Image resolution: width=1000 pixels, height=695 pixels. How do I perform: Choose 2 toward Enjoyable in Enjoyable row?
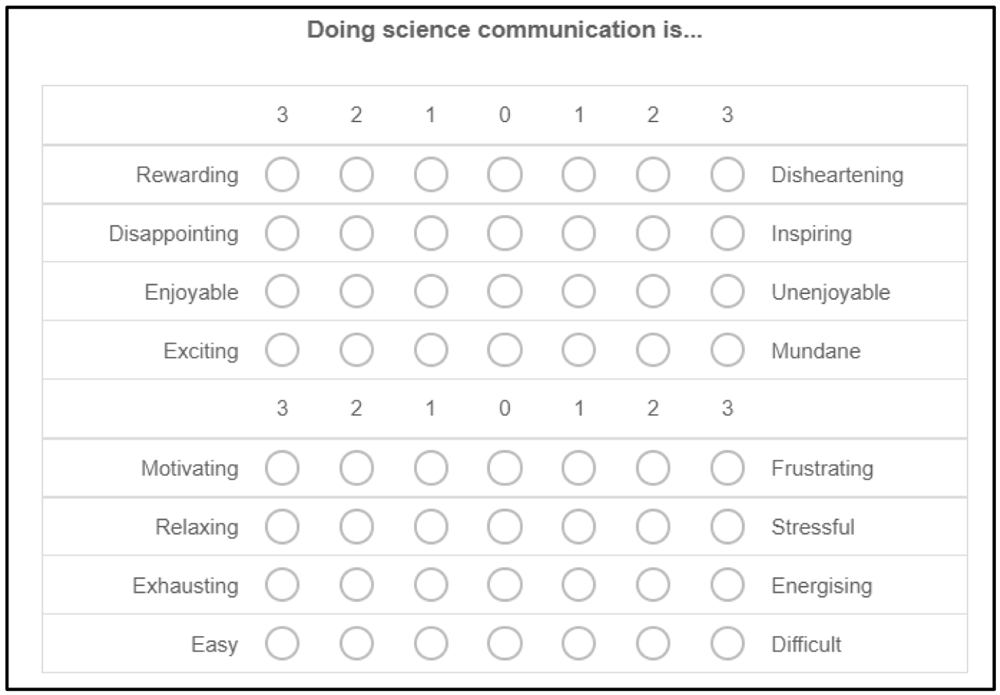click(356, 292)
